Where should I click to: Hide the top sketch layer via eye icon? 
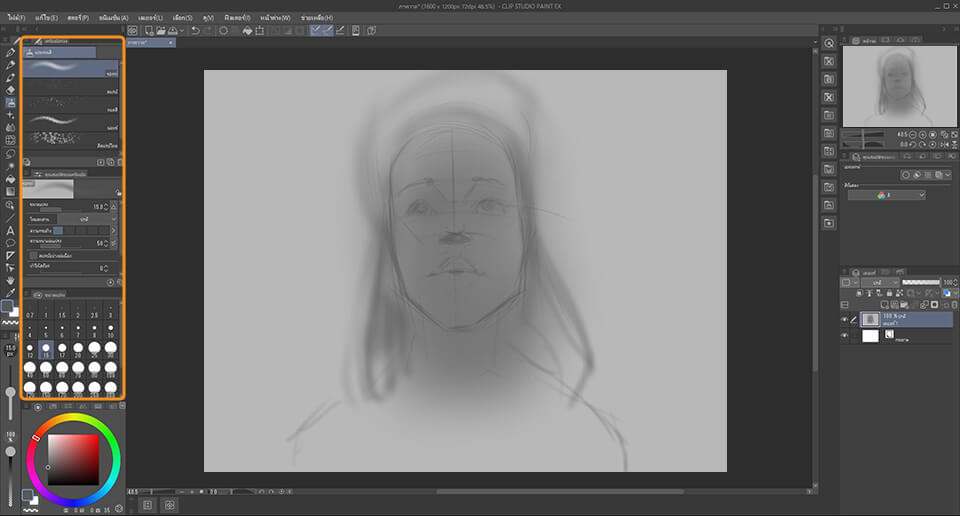[x=844, y=319]
